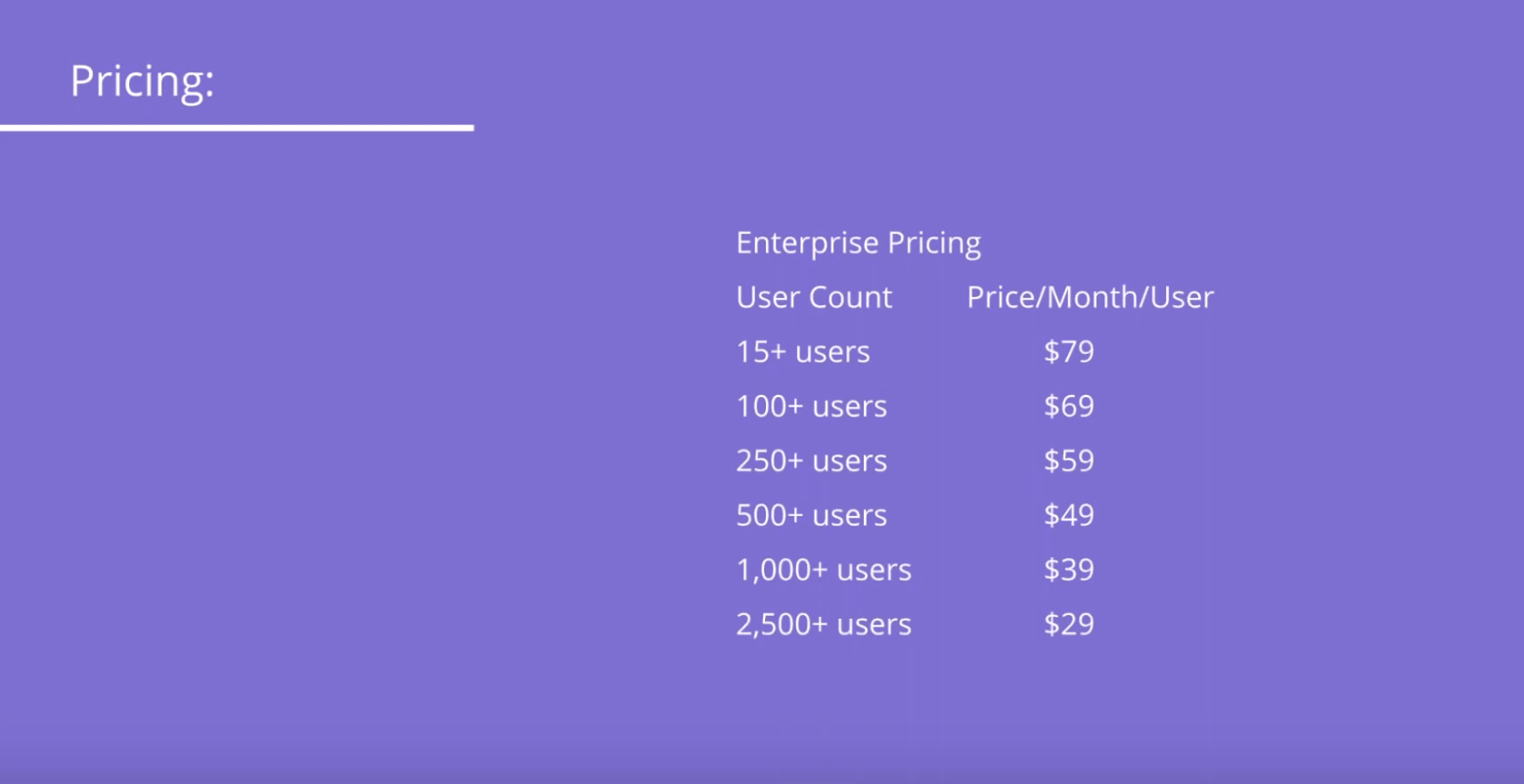Select the "250+ users" row label
Viewport: 1524px width, 784px height.
(x=811, y=461)
